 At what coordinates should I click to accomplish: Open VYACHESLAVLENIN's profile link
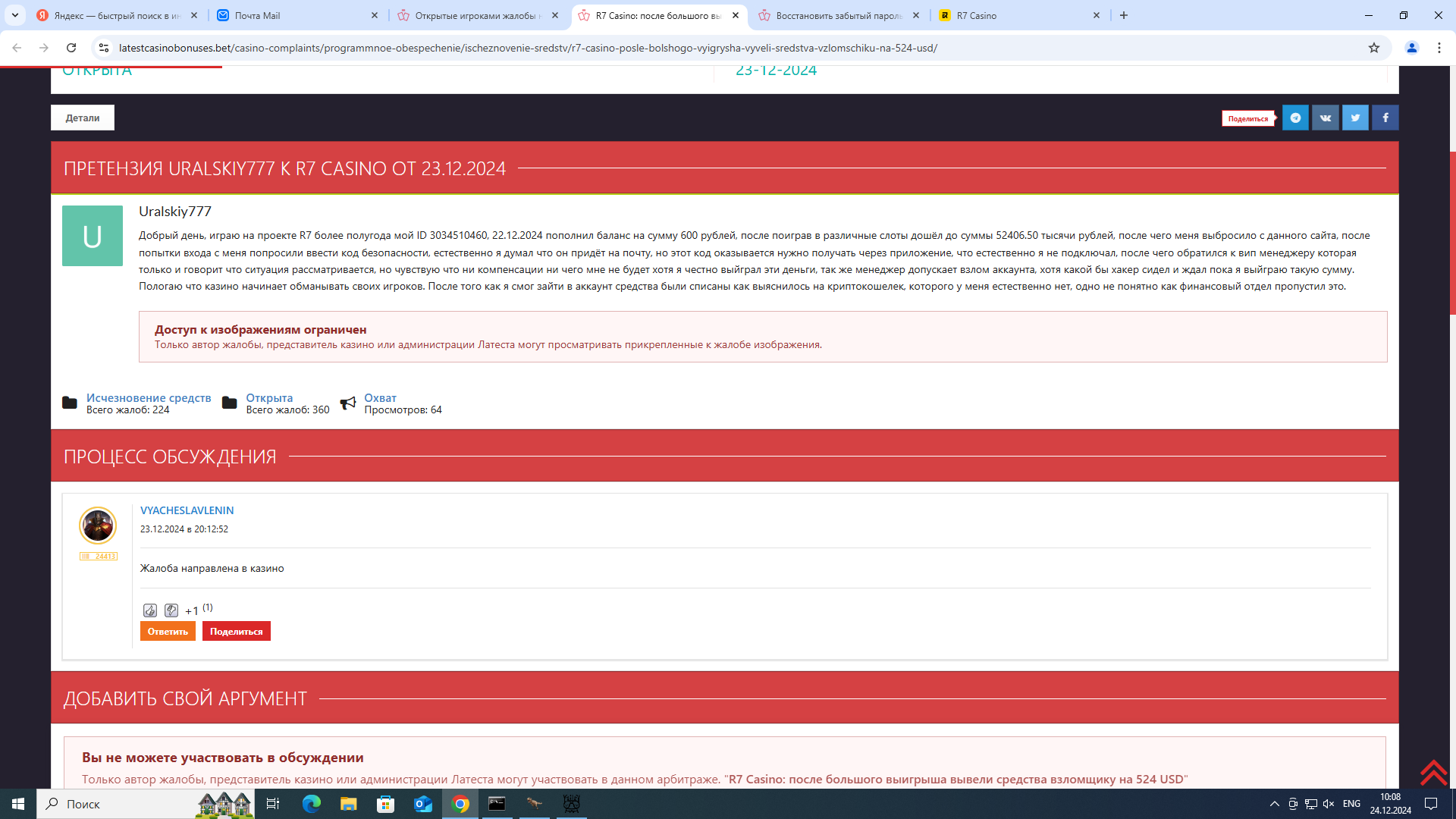[187, 510]
